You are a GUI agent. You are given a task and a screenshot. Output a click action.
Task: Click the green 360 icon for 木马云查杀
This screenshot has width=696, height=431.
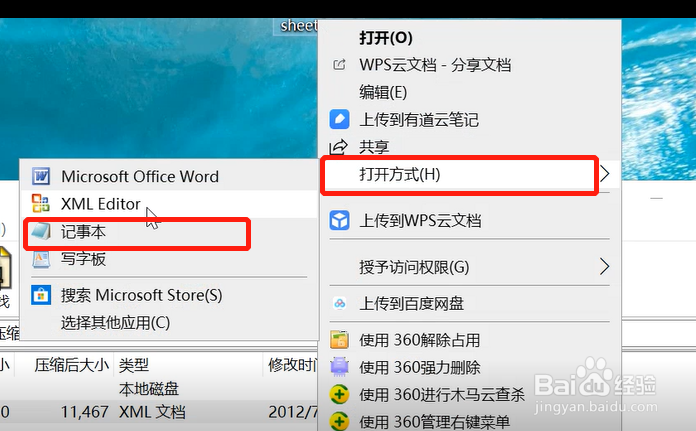point(340,395)
